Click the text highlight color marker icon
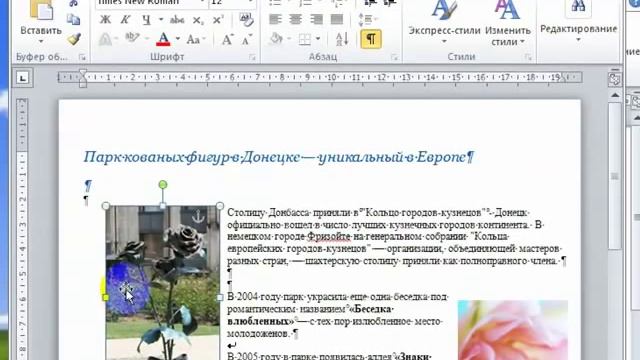This screenshot has height=360, width=640. pos(132,38)
